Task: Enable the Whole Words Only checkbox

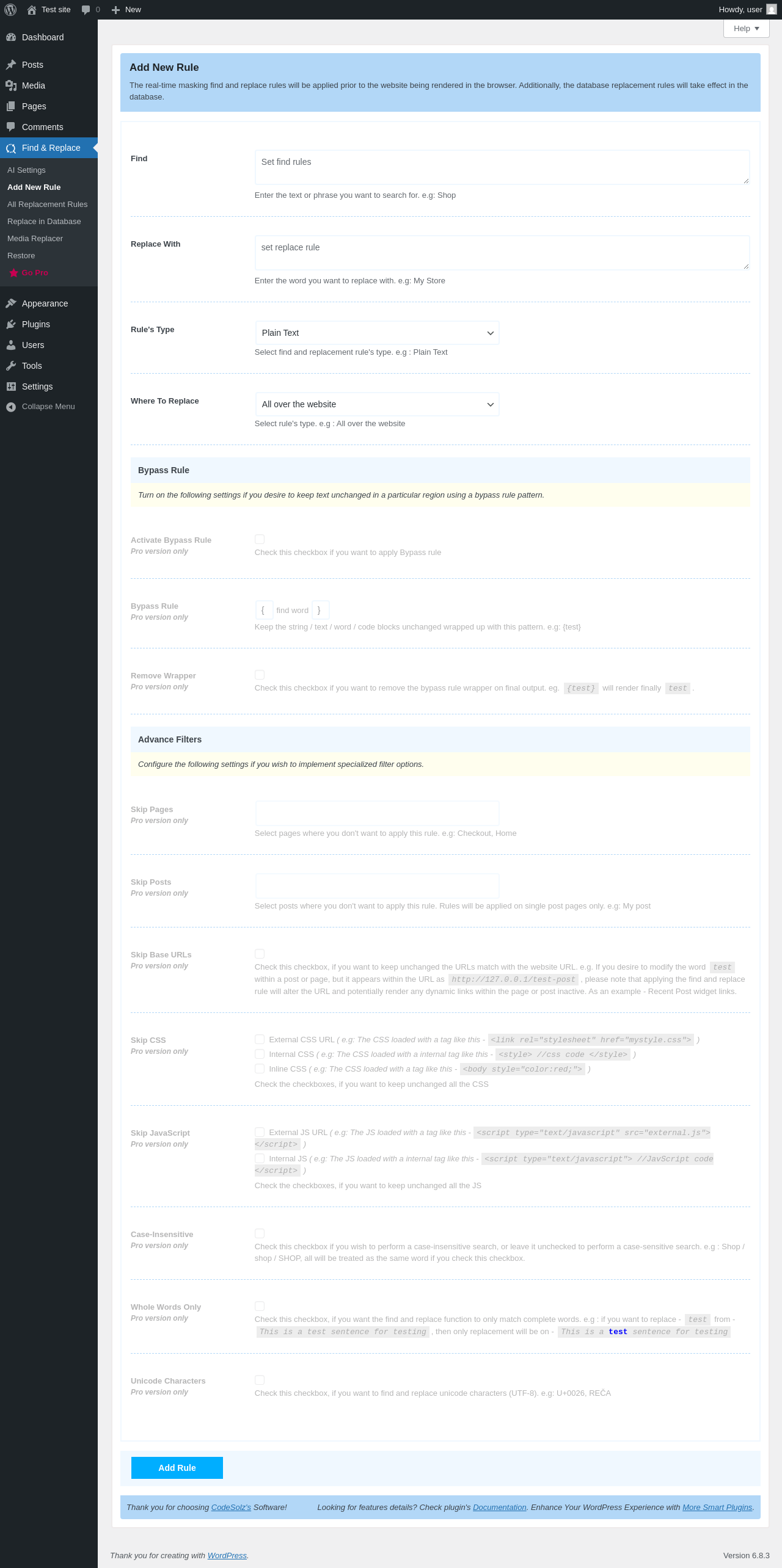Action: coord(260,1306)
